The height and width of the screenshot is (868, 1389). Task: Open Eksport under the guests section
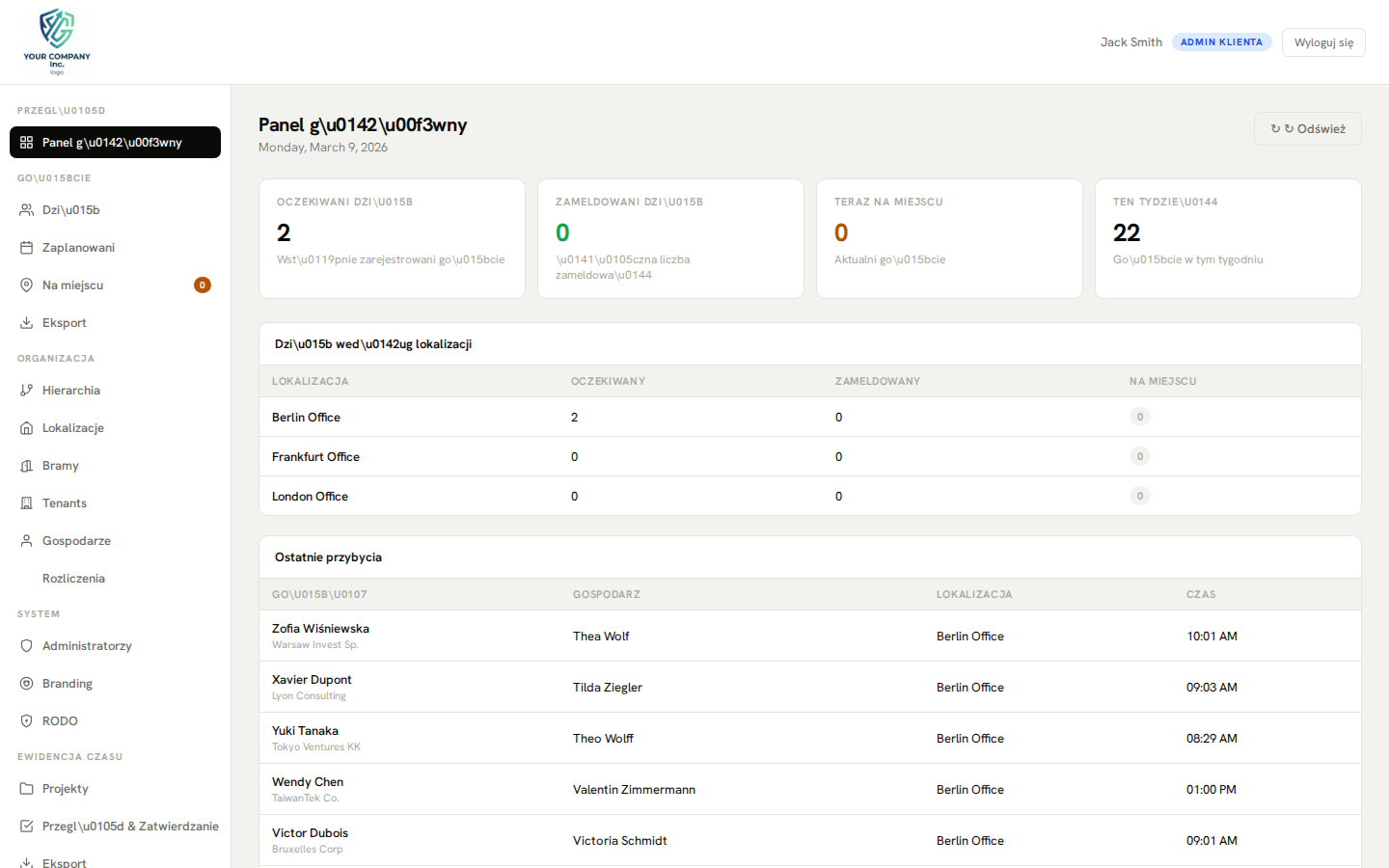pyautogui.click(x=65, y=323)
